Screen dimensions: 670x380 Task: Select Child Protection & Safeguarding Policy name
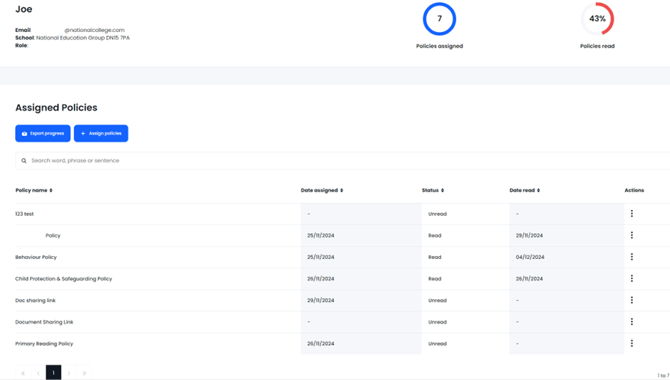coord(64,279)
